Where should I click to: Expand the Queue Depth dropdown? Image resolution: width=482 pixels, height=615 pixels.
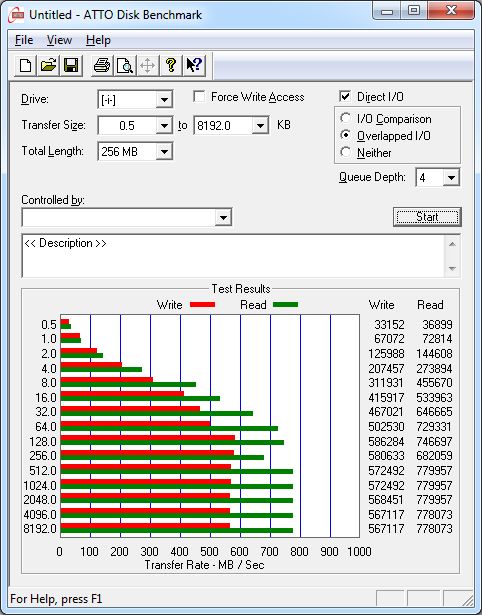pos(451,178)
